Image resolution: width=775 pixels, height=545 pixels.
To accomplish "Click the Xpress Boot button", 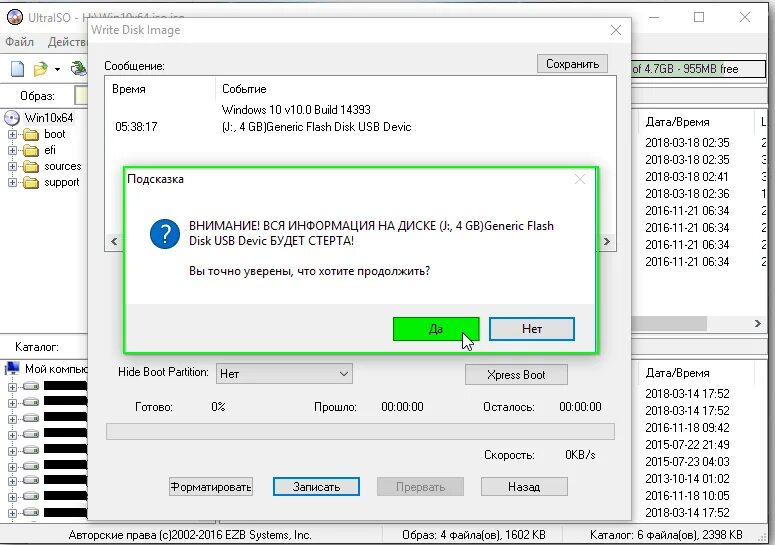I will 516,375.
